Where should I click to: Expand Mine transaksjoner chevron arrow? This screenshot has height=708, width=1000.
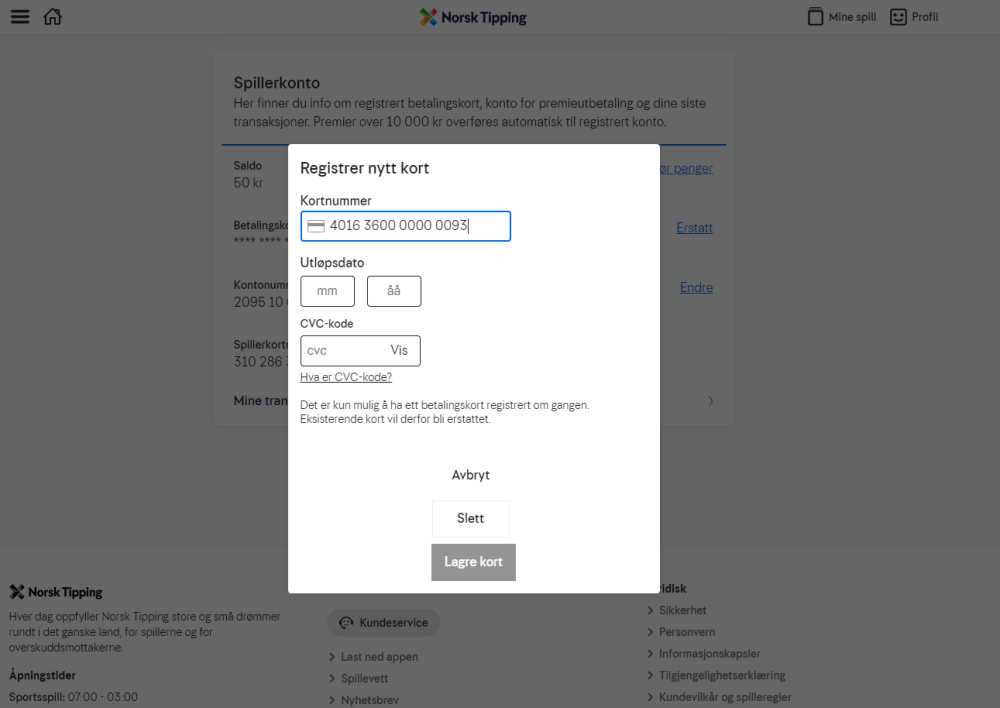click(710, 401)
